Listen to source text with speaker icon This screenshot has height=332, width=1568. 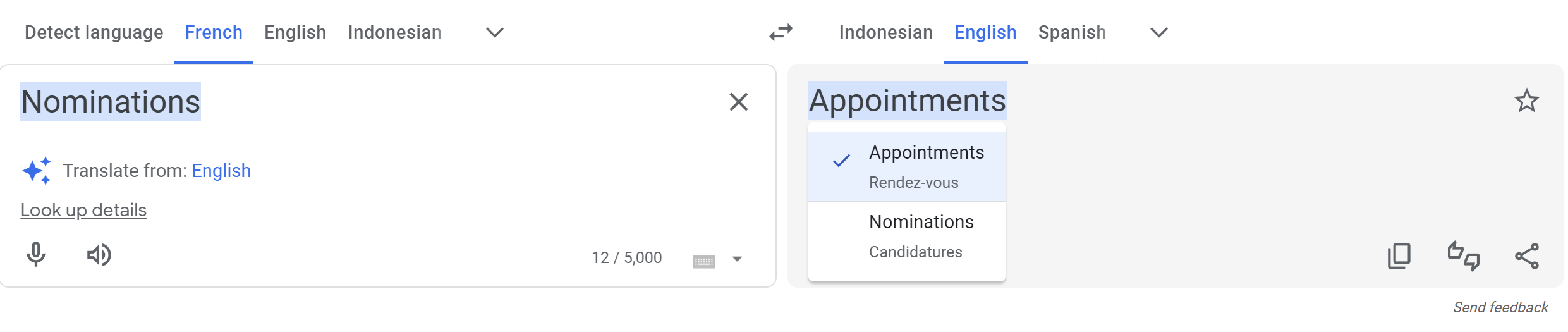pyautogui.click(x=99, y=255)
